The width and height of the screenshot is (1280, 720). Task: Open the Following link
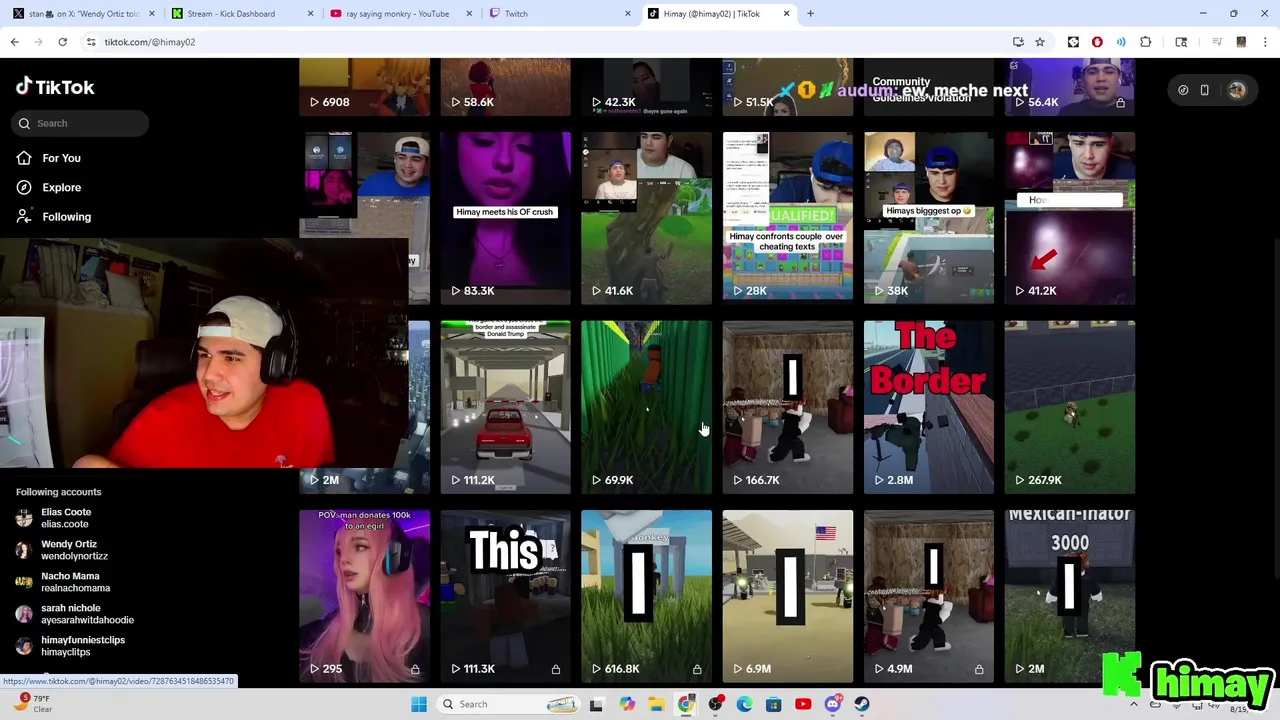66,216
